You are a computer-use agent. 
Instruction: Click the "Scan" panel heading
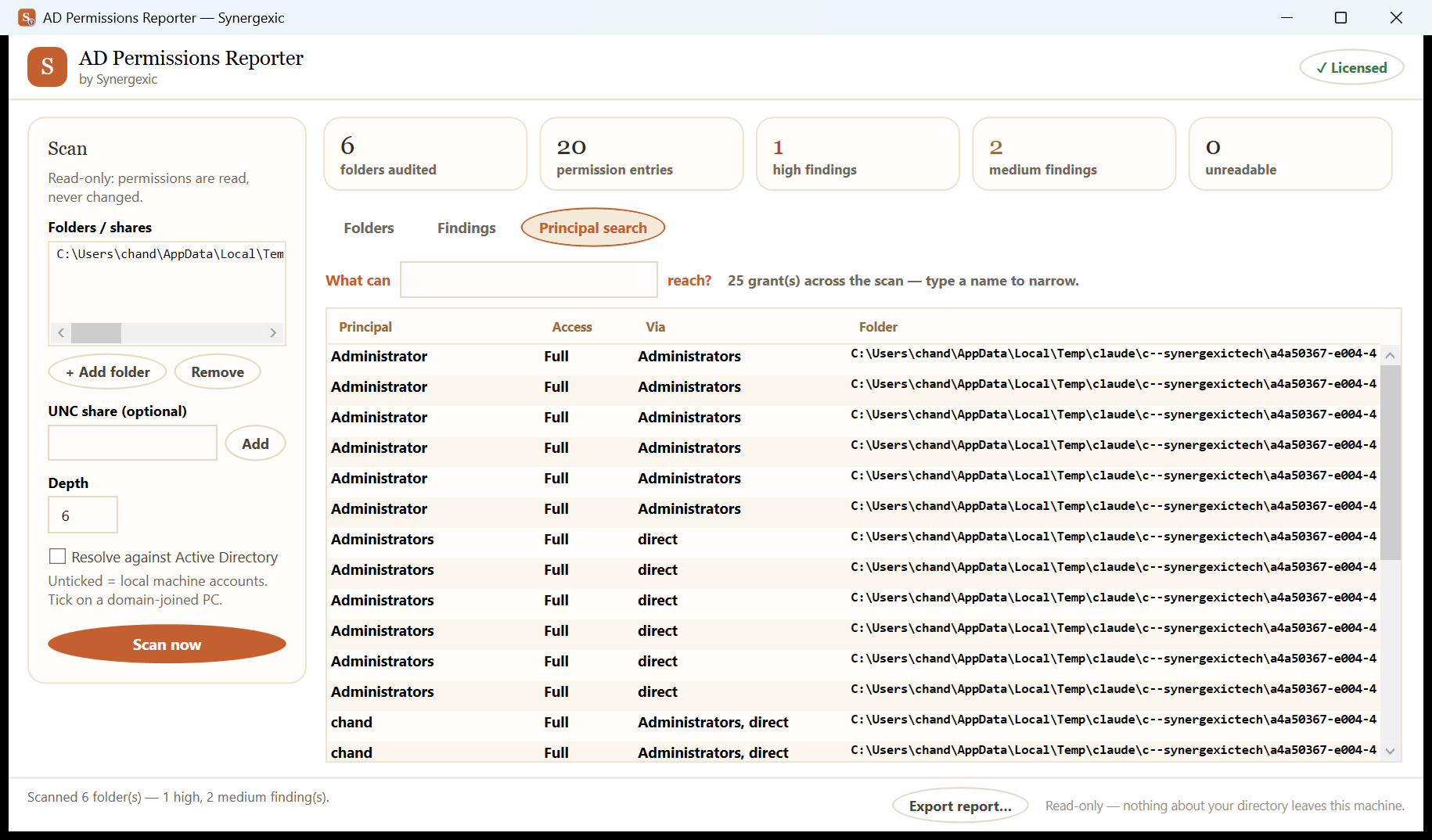coord(67,149)
